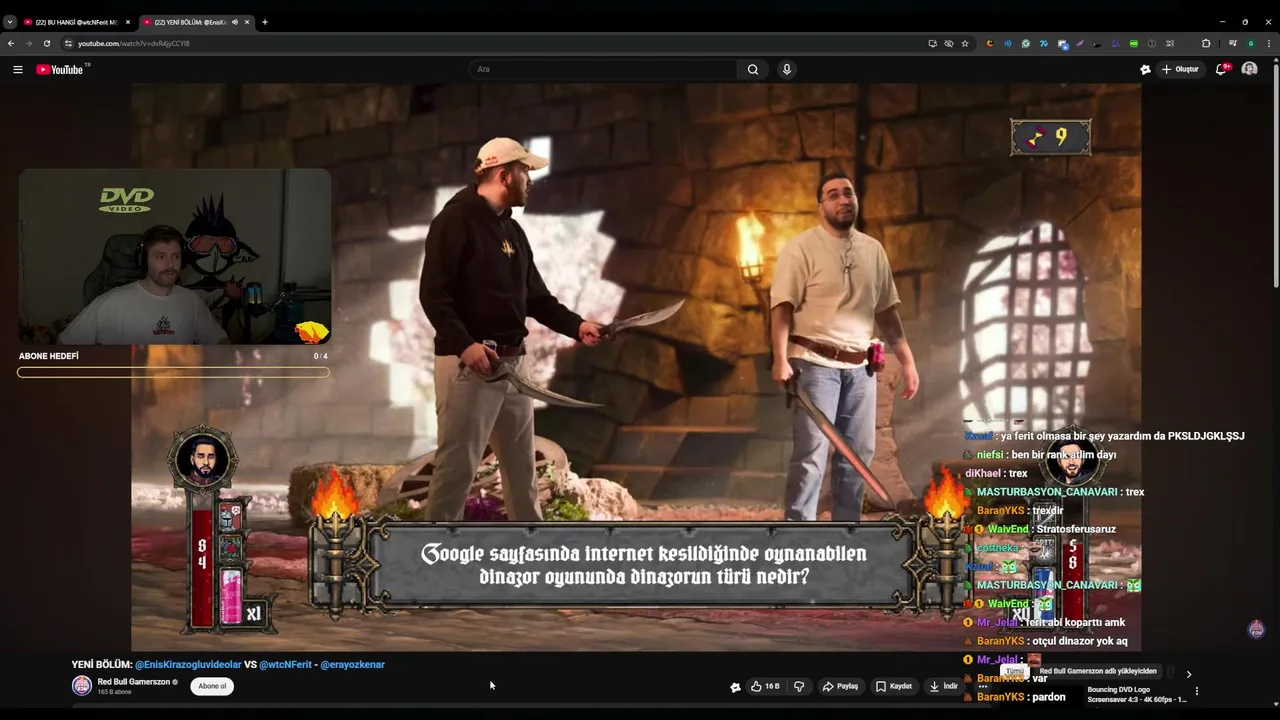Reload the page
Image resolution: width=1280 pixels, height=720 pixels.
47,43
